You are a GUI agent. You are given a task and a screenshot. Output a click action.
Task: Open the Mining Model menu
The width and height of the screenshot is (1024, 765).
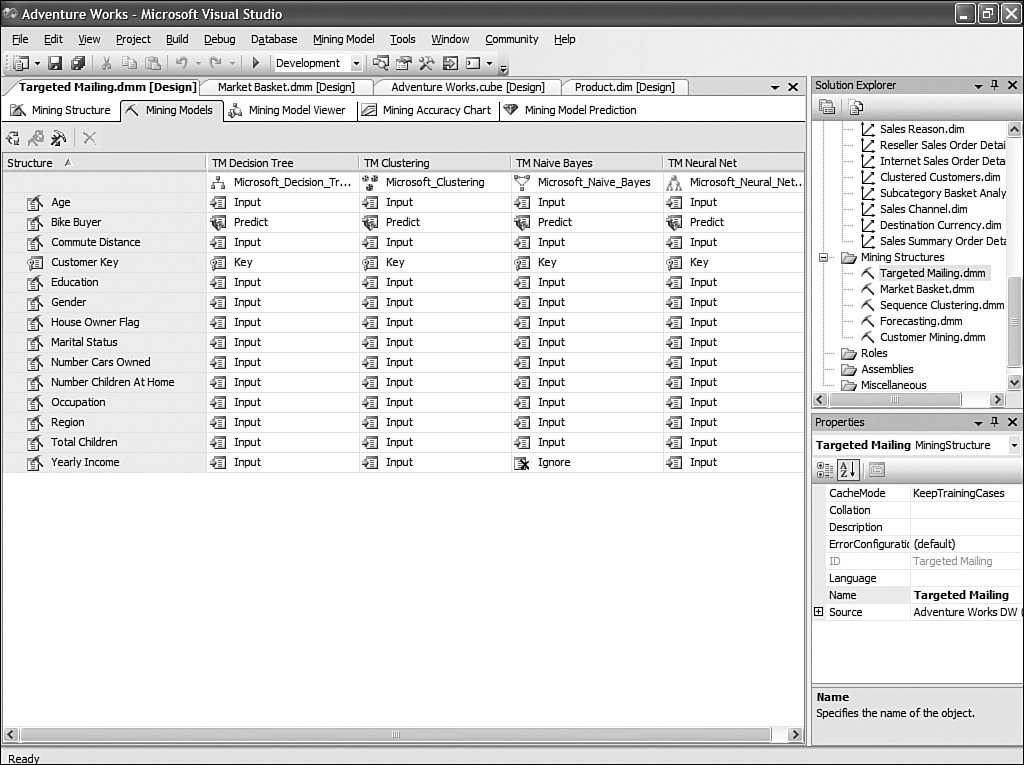click(x=343, y=39)
